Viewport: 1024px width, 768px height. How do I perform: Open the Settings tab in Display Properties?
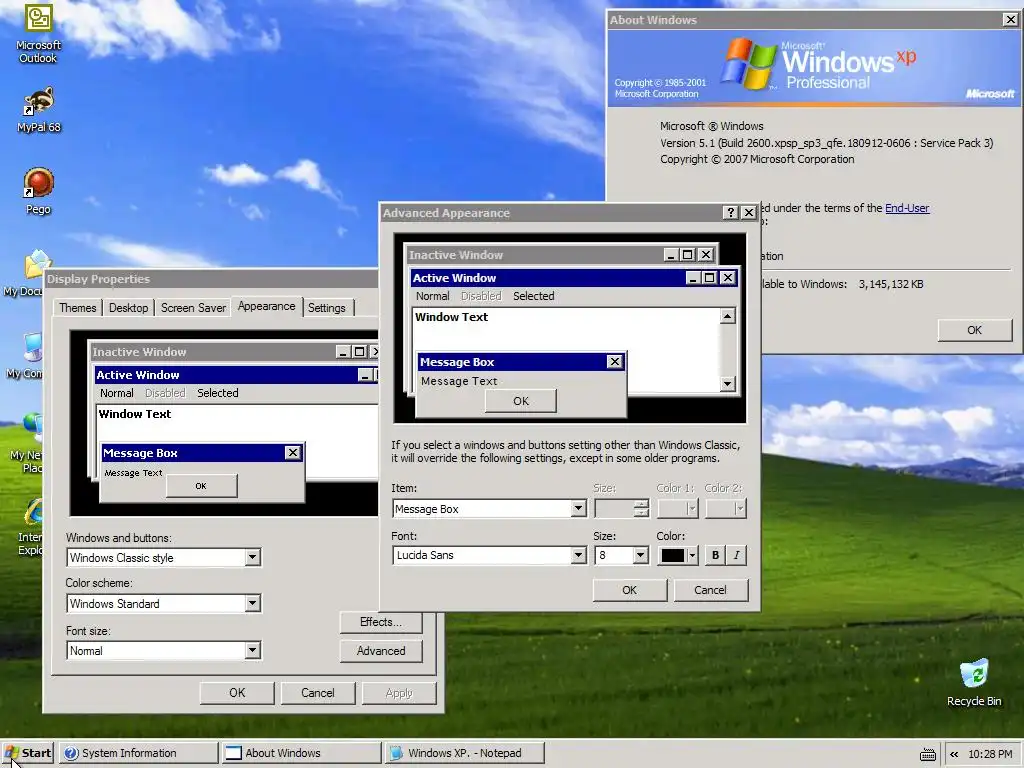[327, 308]
